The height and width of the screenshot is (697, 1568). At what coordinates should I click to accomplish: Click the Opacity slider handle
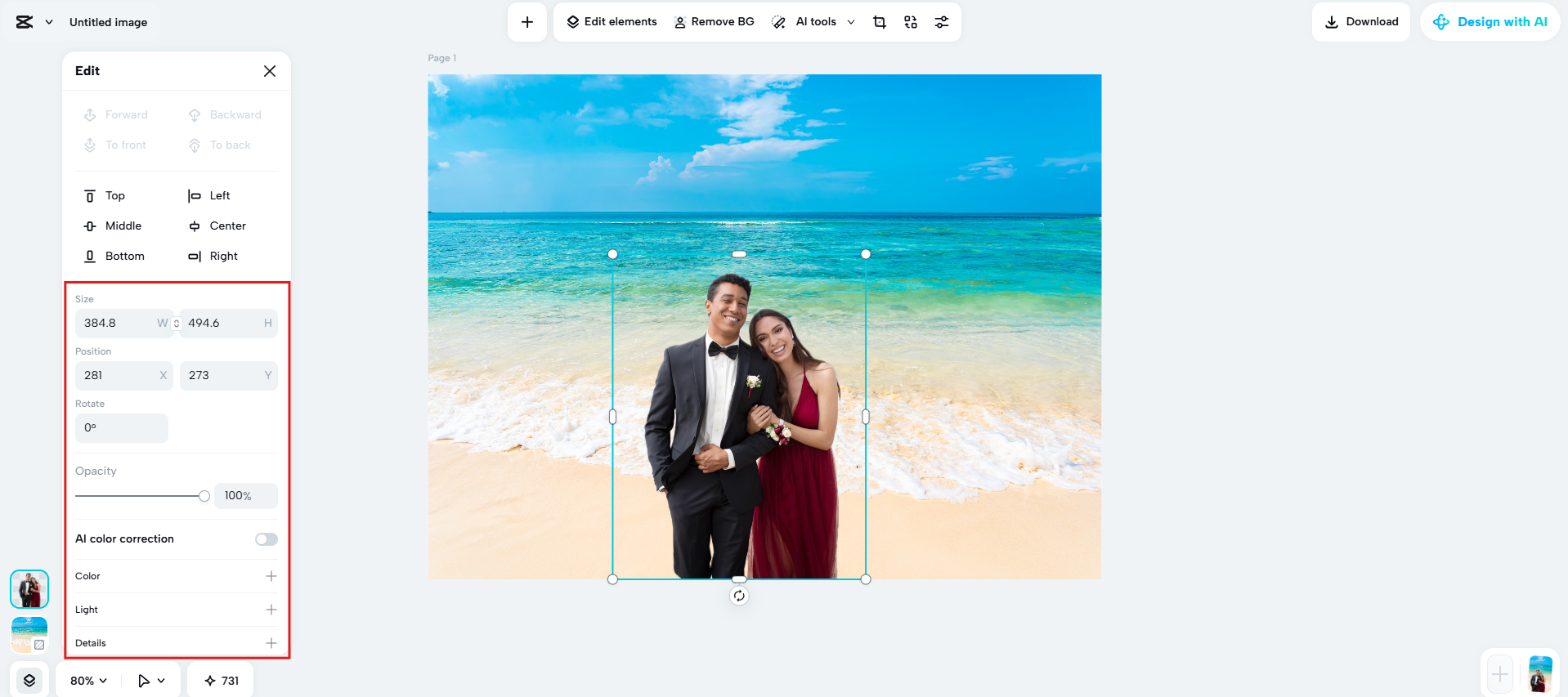(x=204, y=496)
